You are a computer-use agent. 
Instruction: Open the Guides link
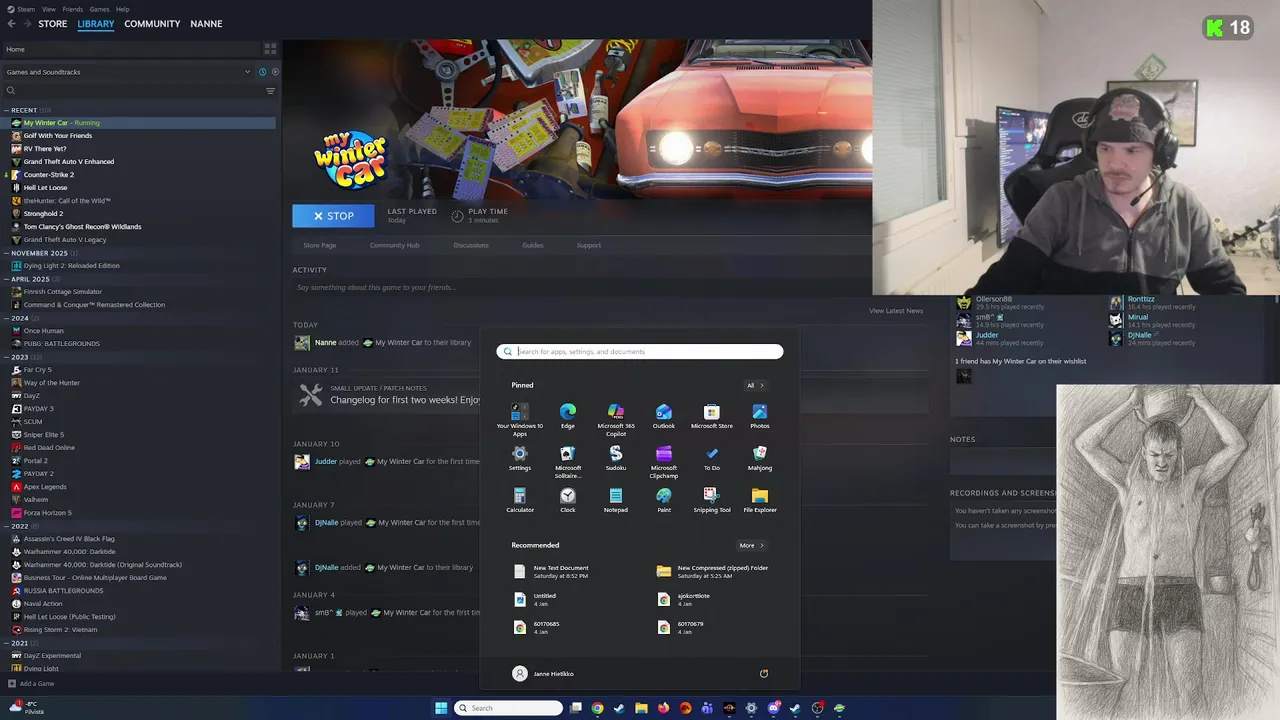click(532, 245)
